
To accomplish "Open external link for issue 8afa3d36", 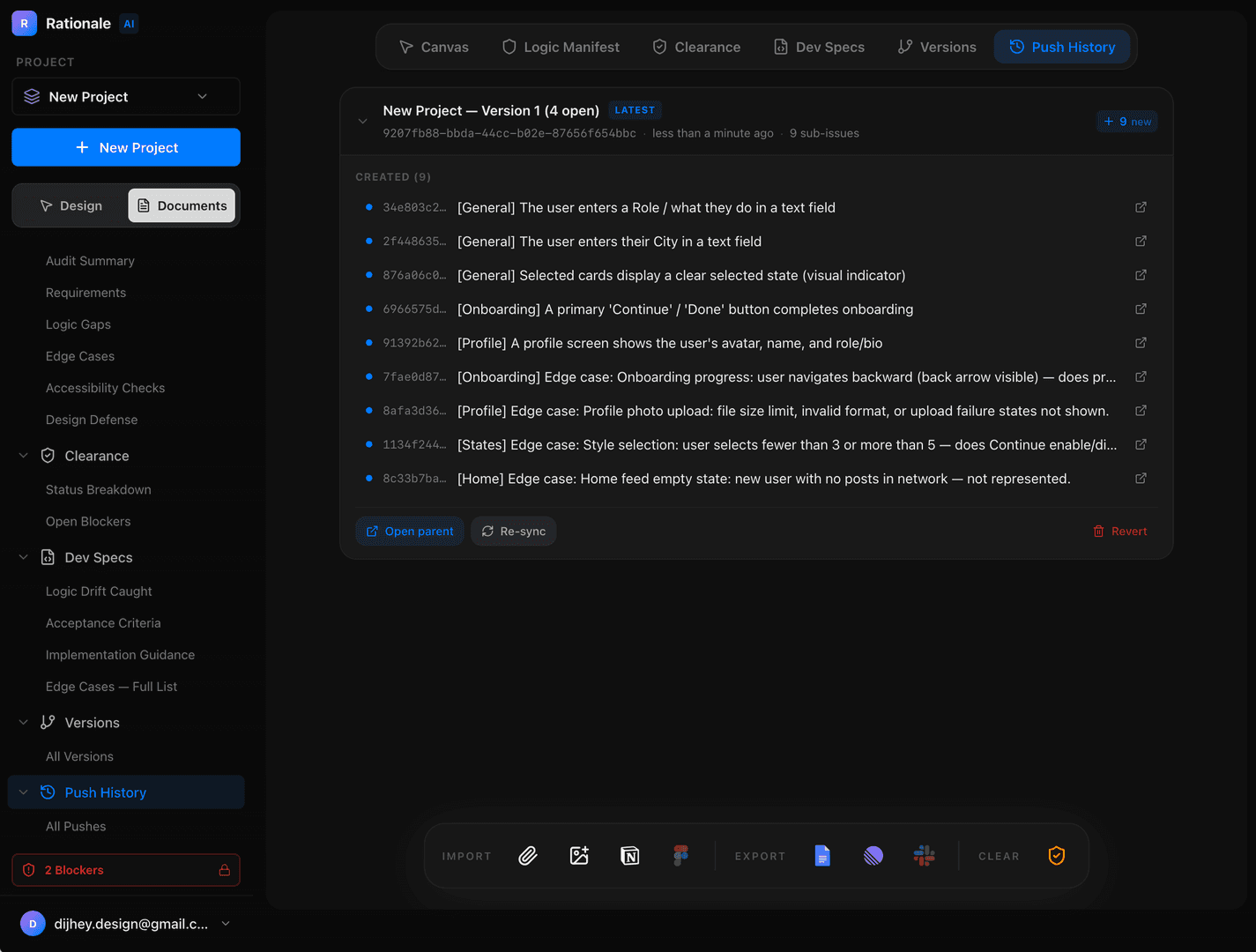I will click(1141, 411).
